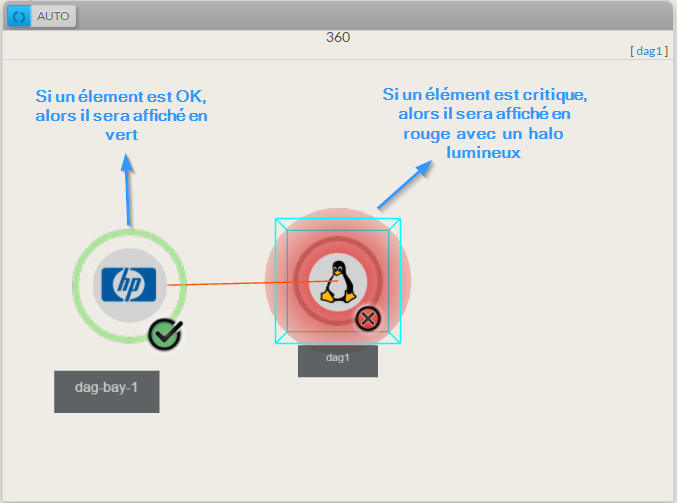Open the dag1 breadcrumb link
The image size is (677, 503).
click(x=649, y=51)
